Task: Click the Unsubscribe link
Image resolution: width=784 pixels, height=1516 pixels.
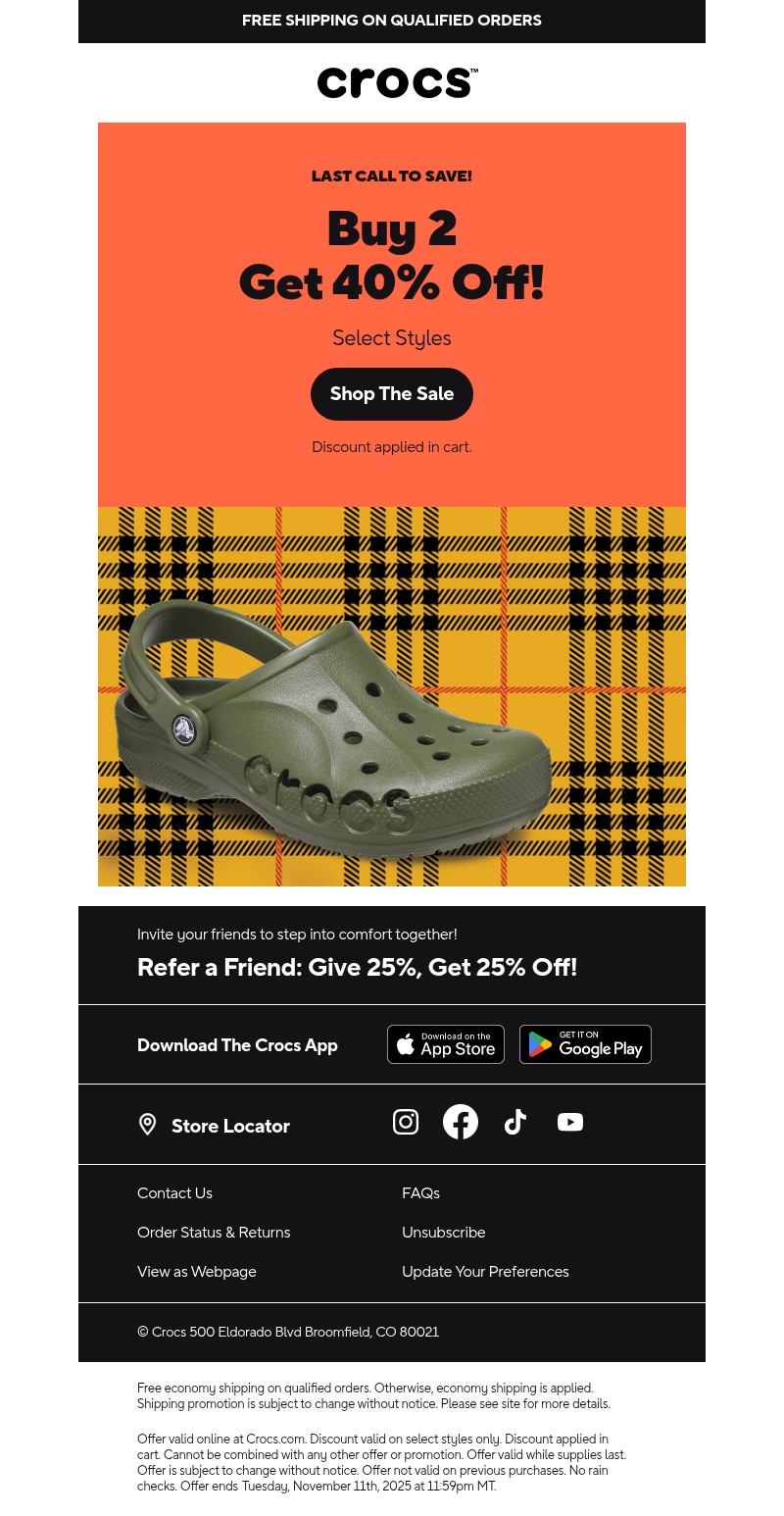Action: [444, 1233]
